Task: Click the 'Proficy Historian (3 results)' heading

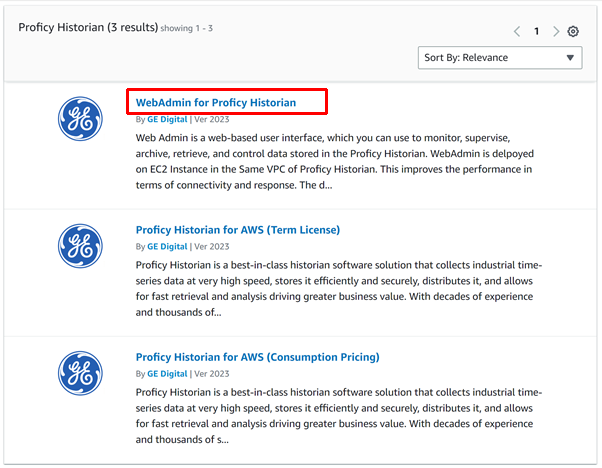Action: click(x=88, y=28)
